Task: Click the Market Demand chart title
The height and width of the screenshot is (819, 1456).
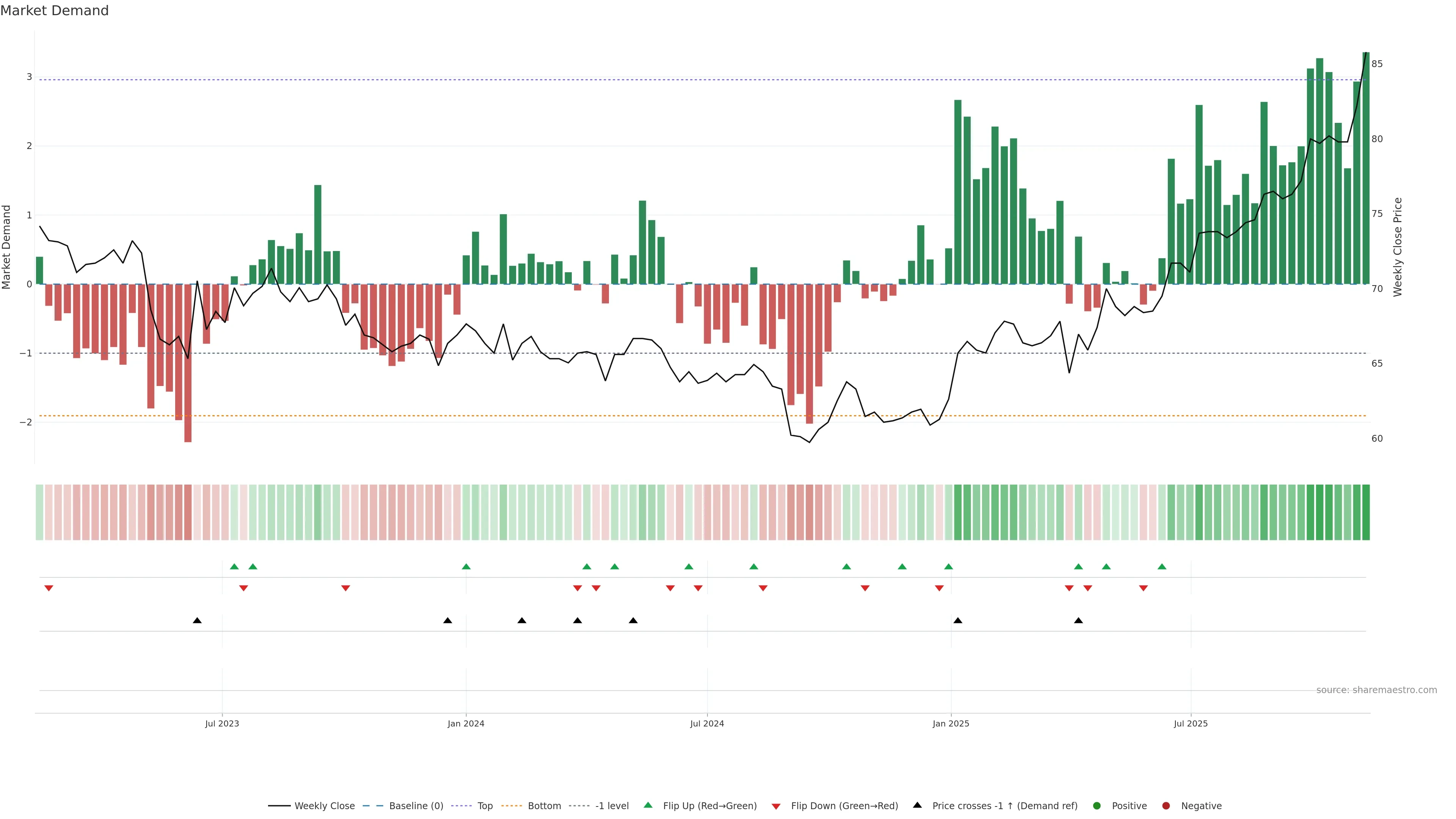Action: 54,11
